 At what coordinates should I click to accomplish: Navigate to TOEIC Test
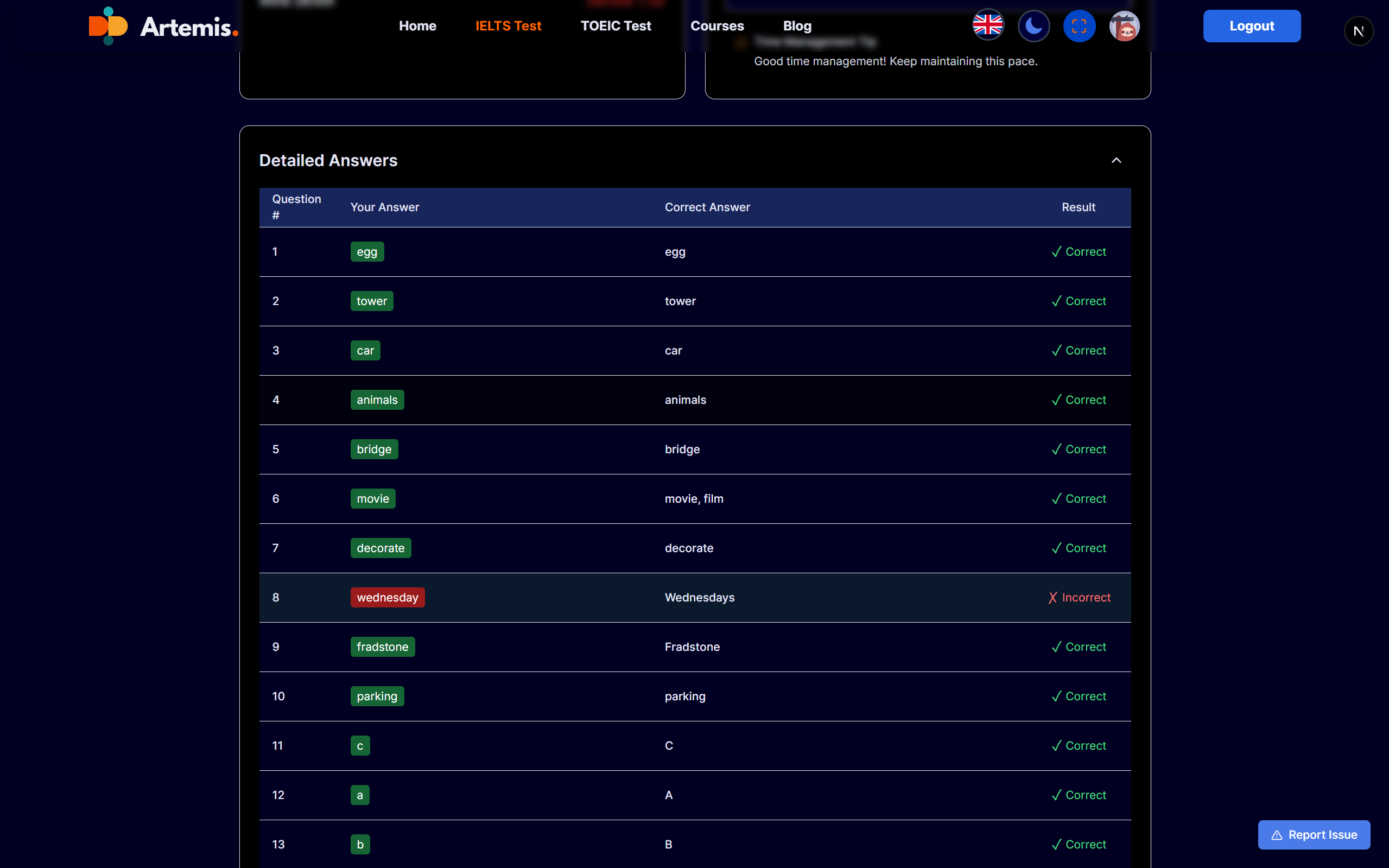[x=616, y=26]
